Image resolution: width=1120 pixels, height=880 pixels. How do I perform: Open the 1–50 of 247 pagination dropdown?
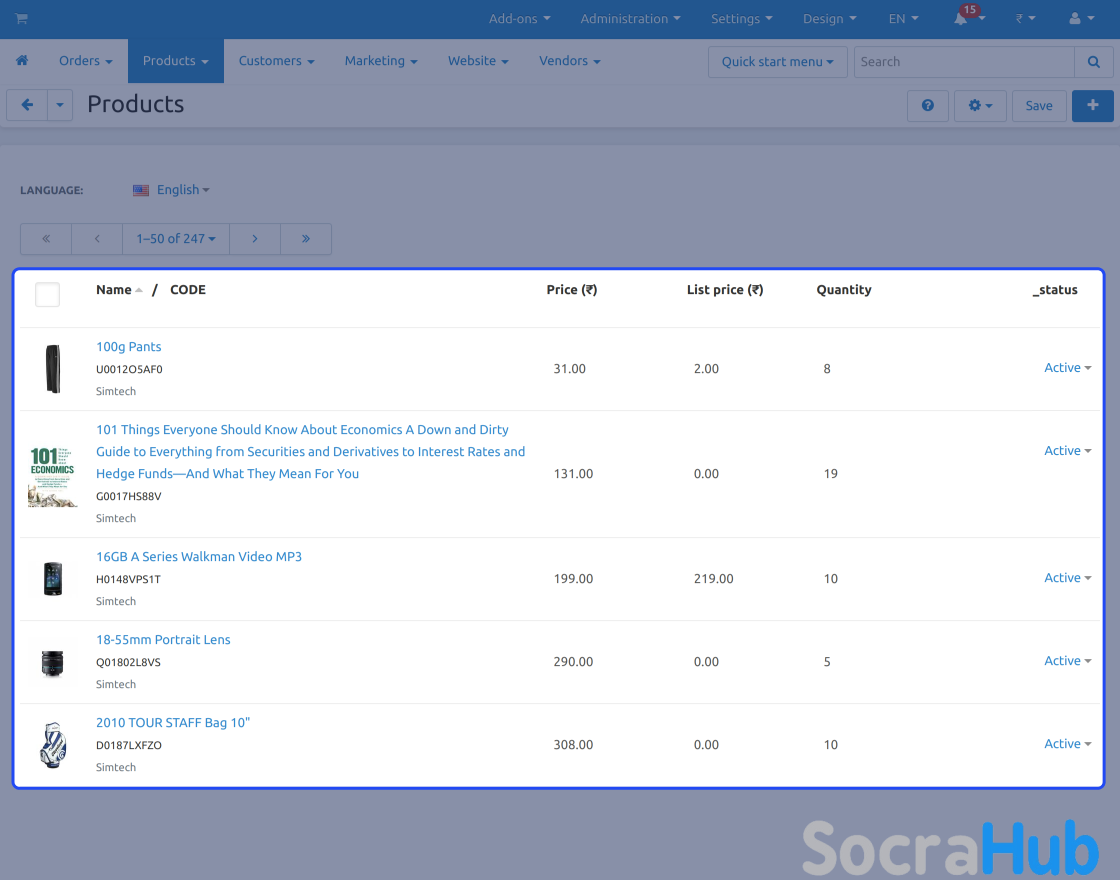click(x=176, y=239)
